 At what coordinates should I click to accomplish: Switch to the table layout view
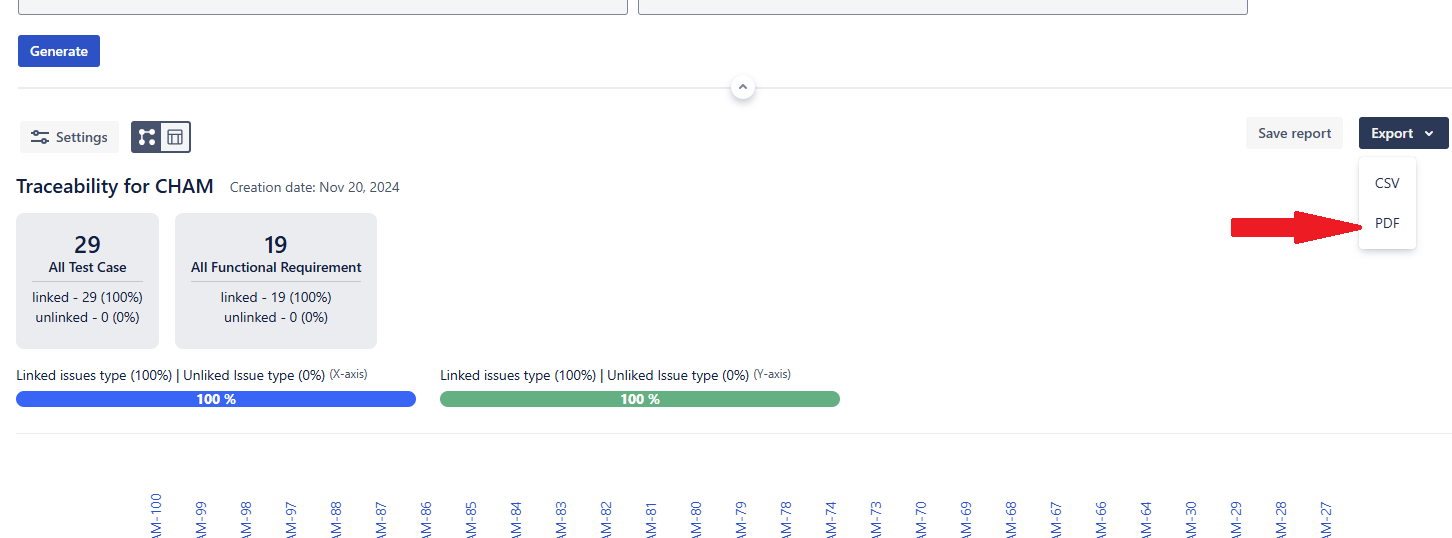[175, 137]
